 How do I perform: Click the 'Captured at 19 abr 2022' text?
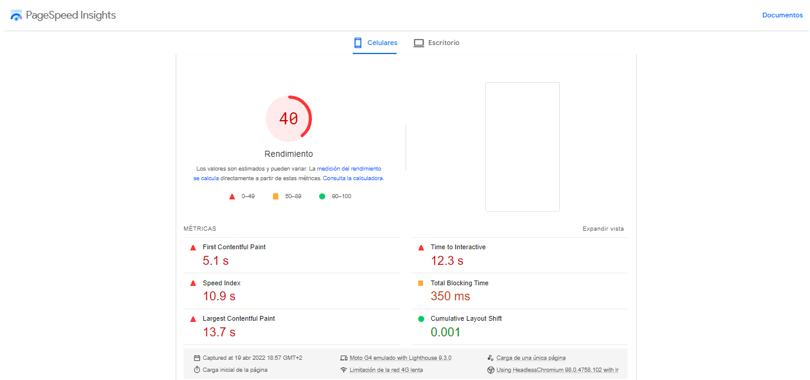pyautogui.click(x=252, y=358)
